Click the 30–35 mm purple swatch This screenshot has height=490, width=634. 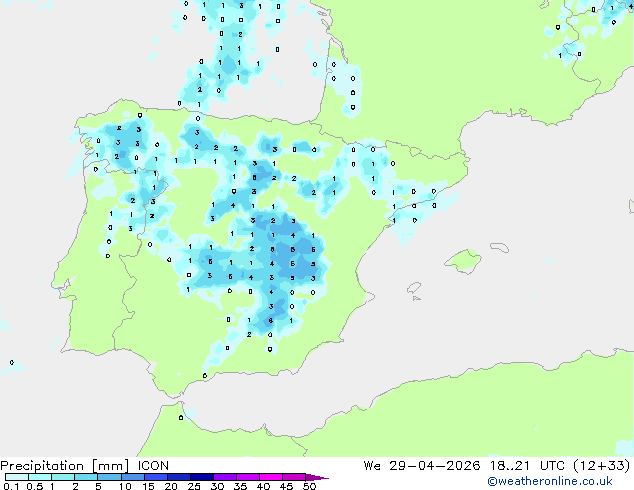coord(225,477)
